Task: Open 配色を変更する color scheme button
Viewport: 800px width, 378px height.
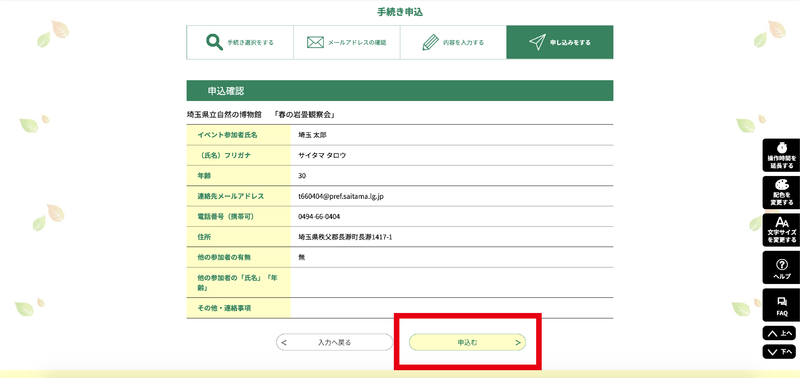Action: coord(781,192)
